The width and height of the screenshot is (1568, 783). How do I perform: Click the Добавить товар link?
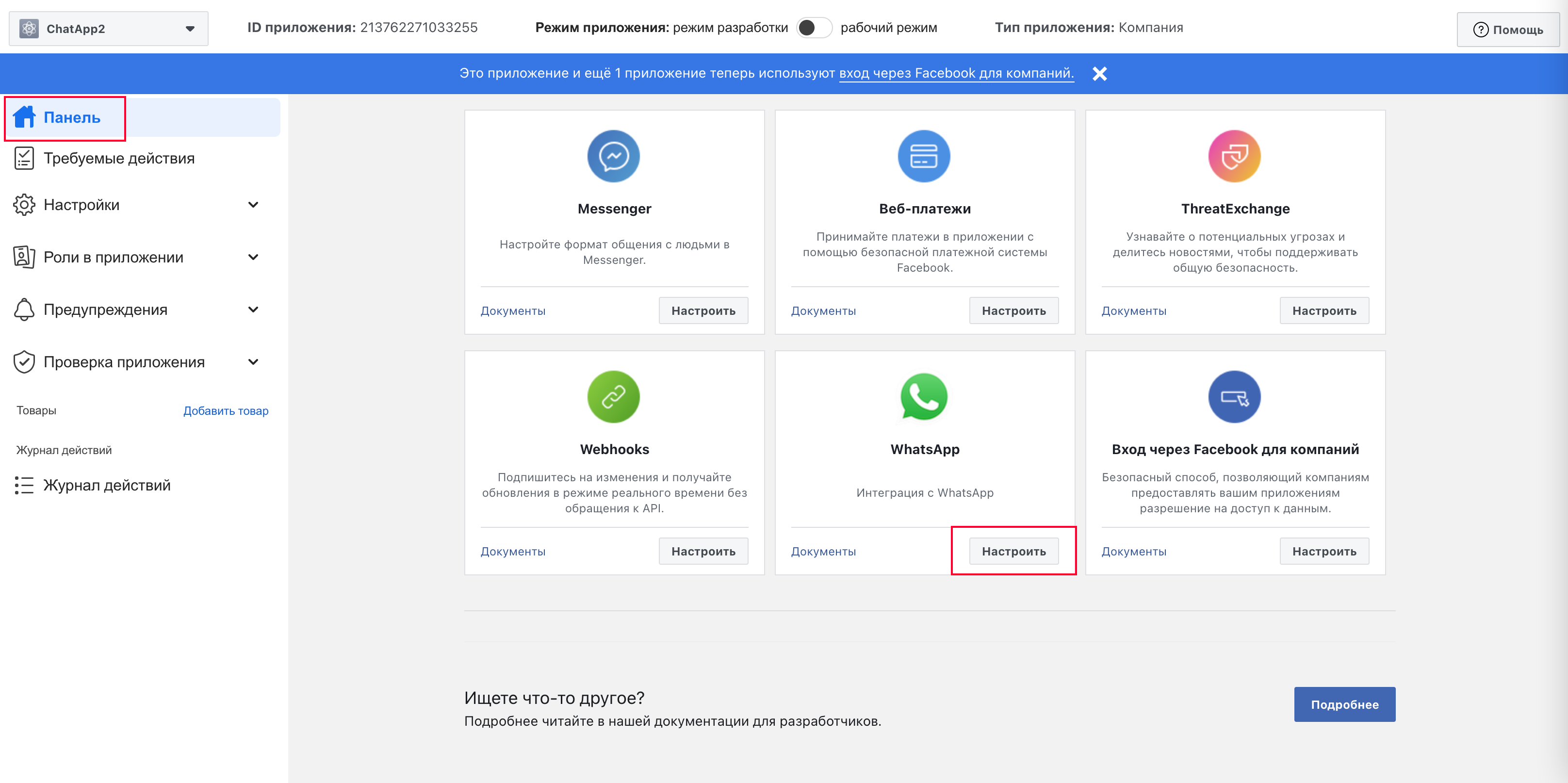(225, 411)
